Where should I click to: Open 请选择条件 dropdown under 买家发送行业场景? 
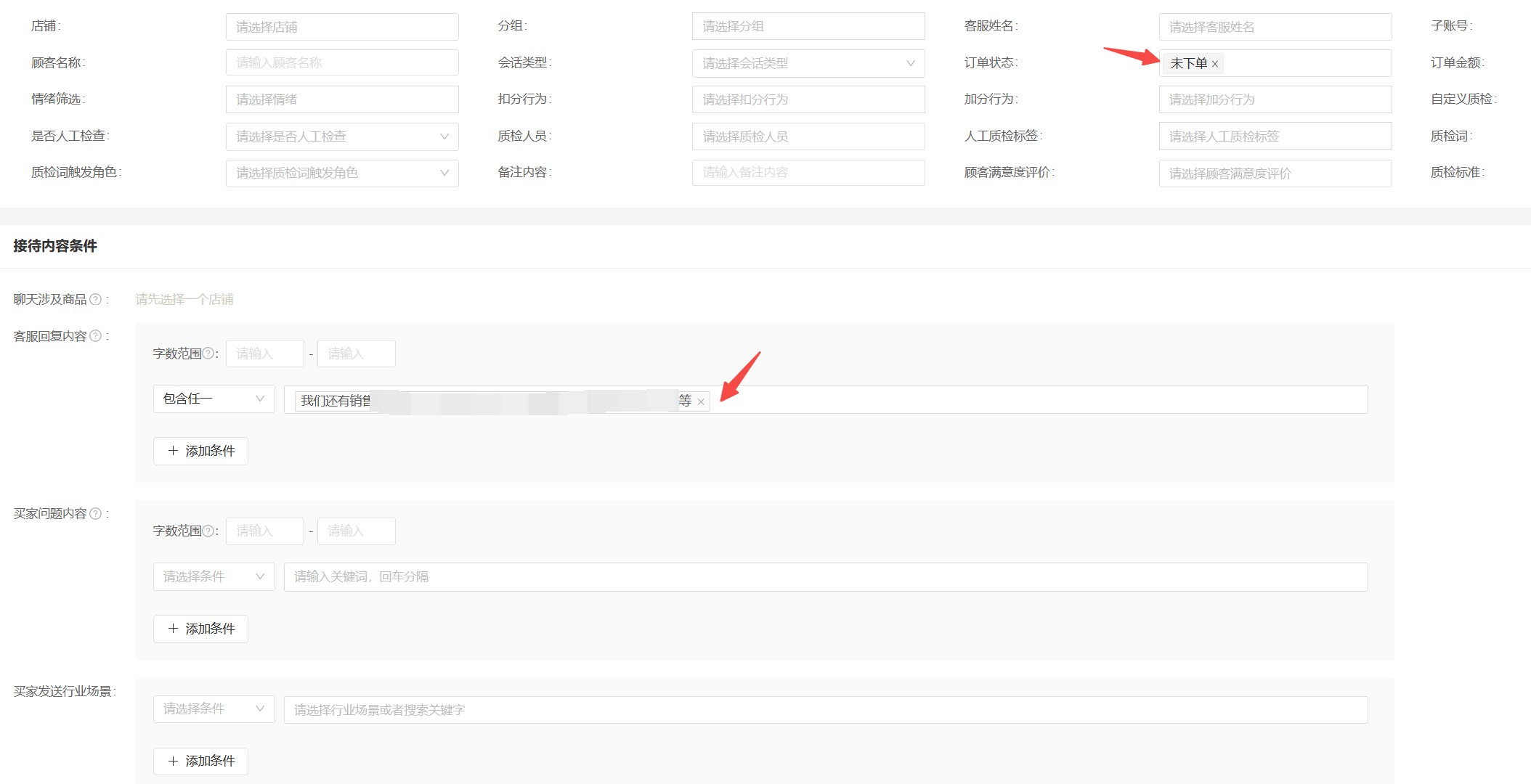(214, 709)
